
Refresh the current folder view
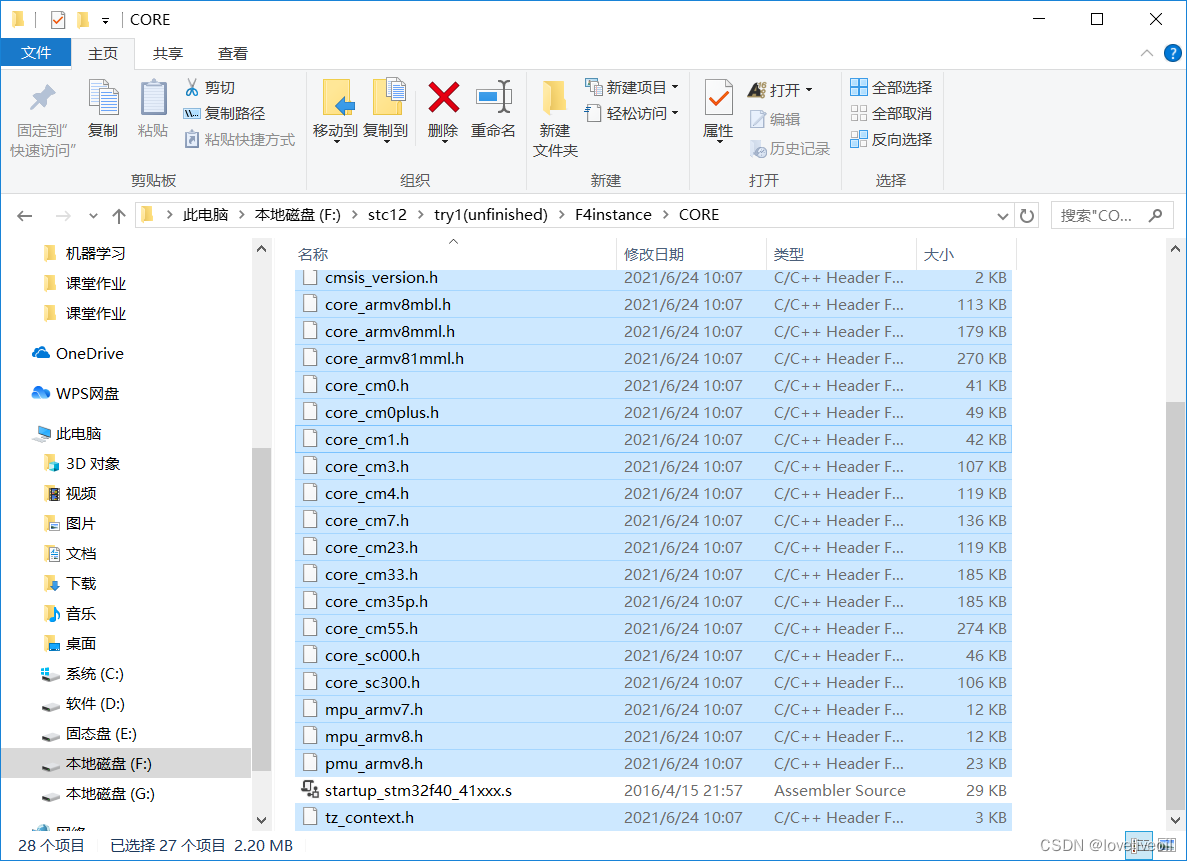[1027, 216]
